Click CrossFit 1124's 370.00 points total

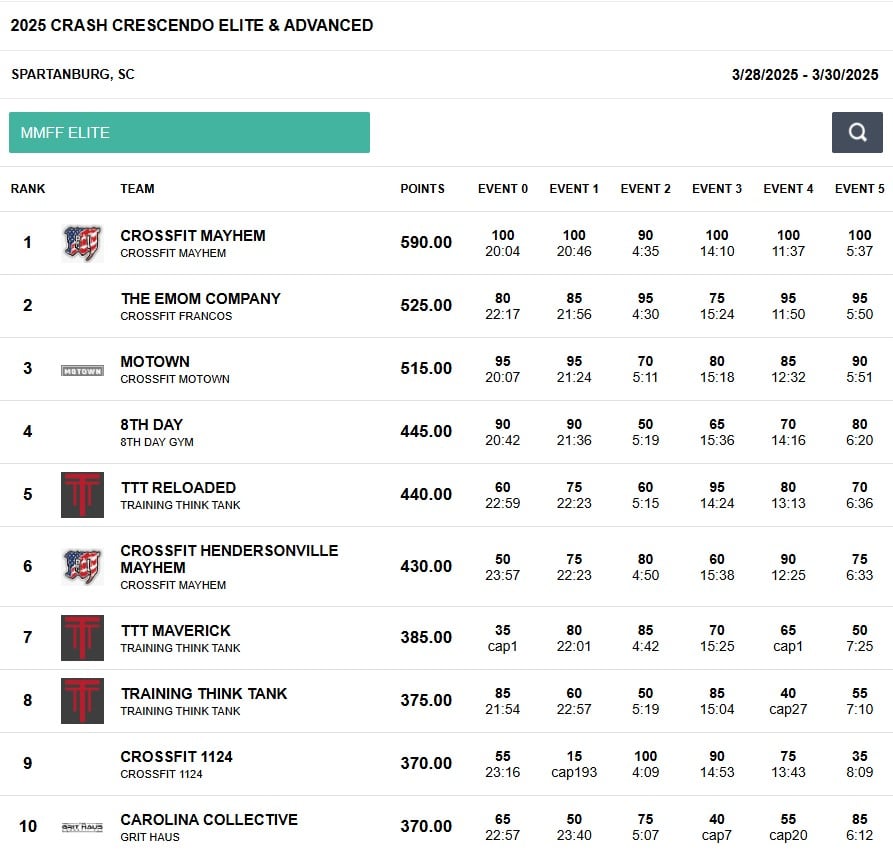425,764
